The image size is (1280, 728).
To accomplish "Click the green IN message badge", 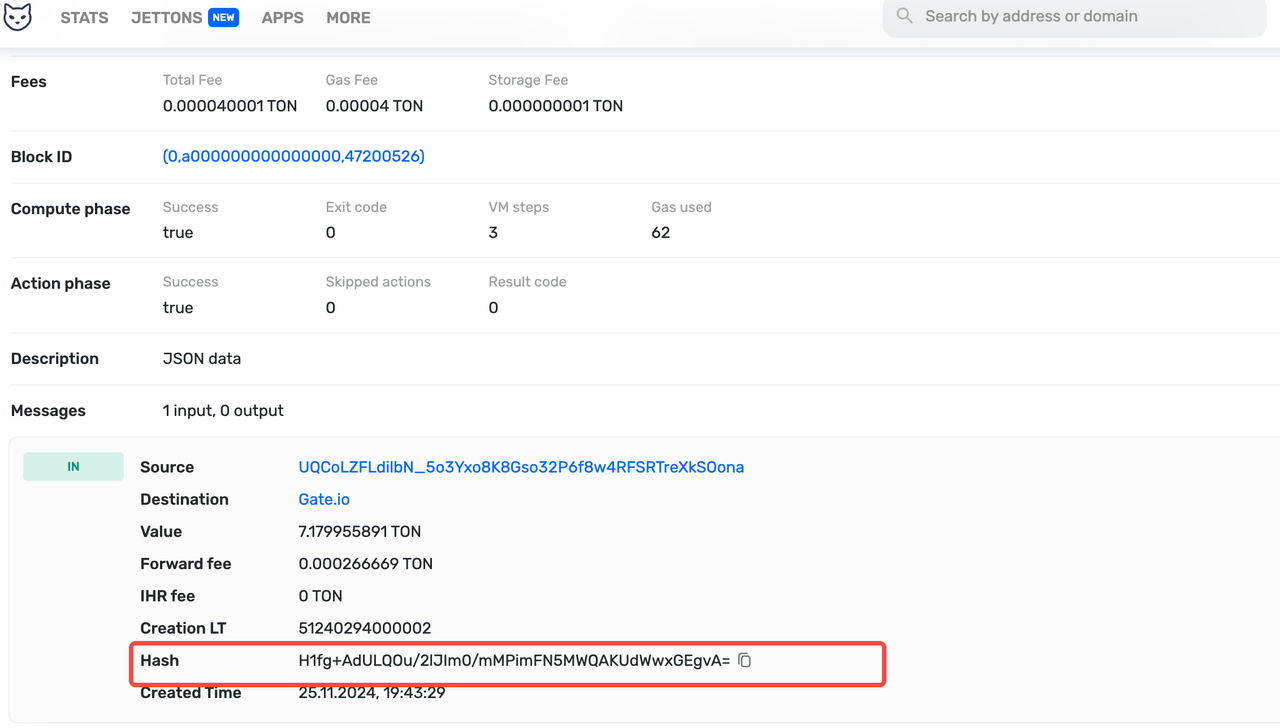I will 73,467.
